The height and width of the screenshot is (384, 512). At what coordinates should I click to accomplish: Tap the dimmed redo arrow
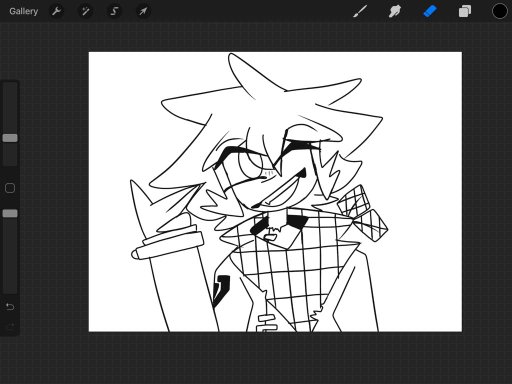(10, 326)
